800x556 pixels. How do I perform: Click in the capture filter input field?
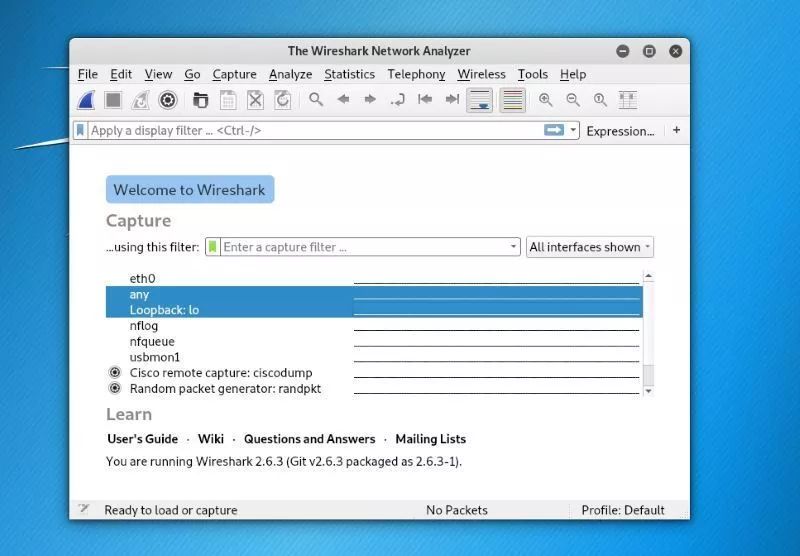coord(364,247)
